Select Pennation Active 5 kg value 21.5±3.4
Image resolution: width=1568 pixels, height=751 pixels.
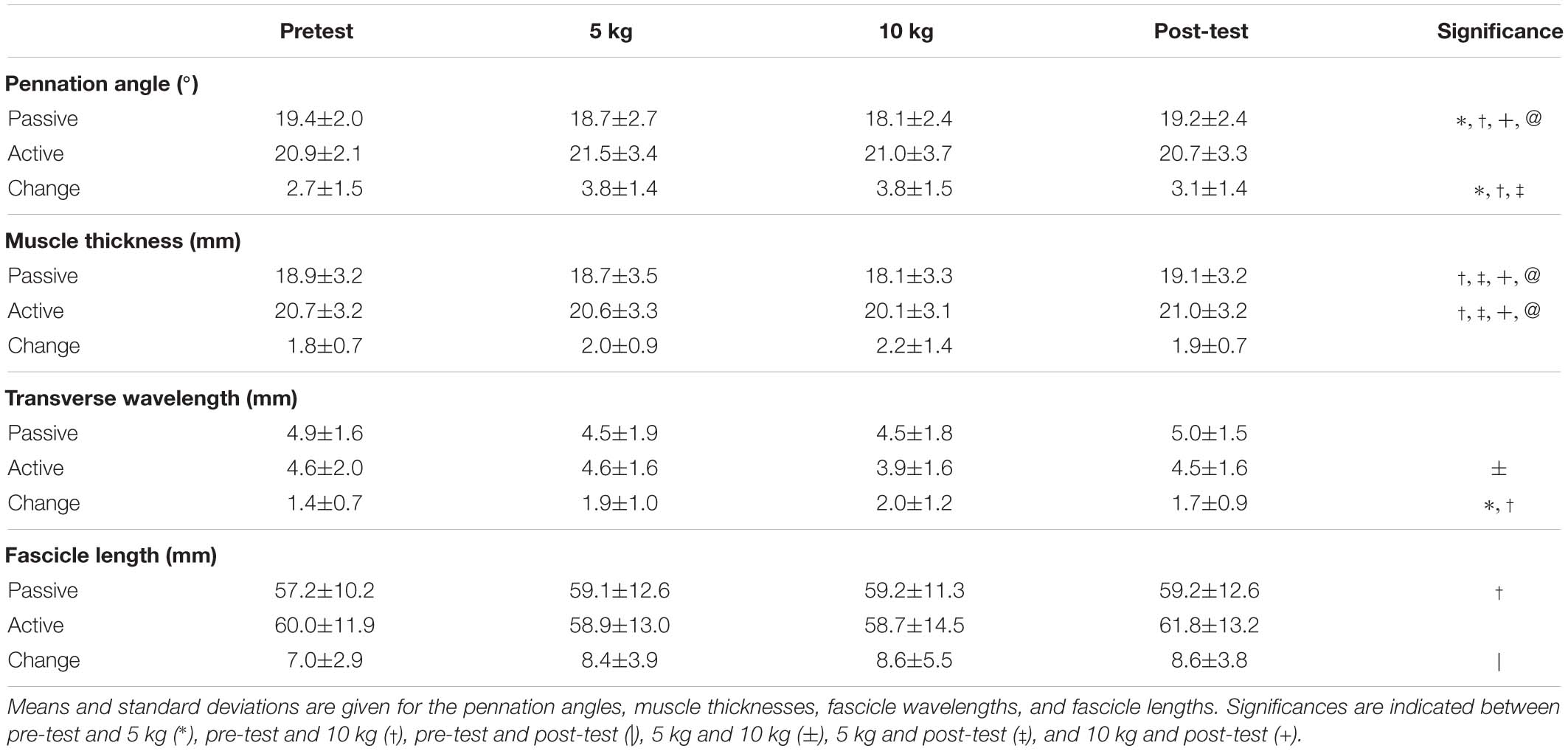click(x=613, y=153)
